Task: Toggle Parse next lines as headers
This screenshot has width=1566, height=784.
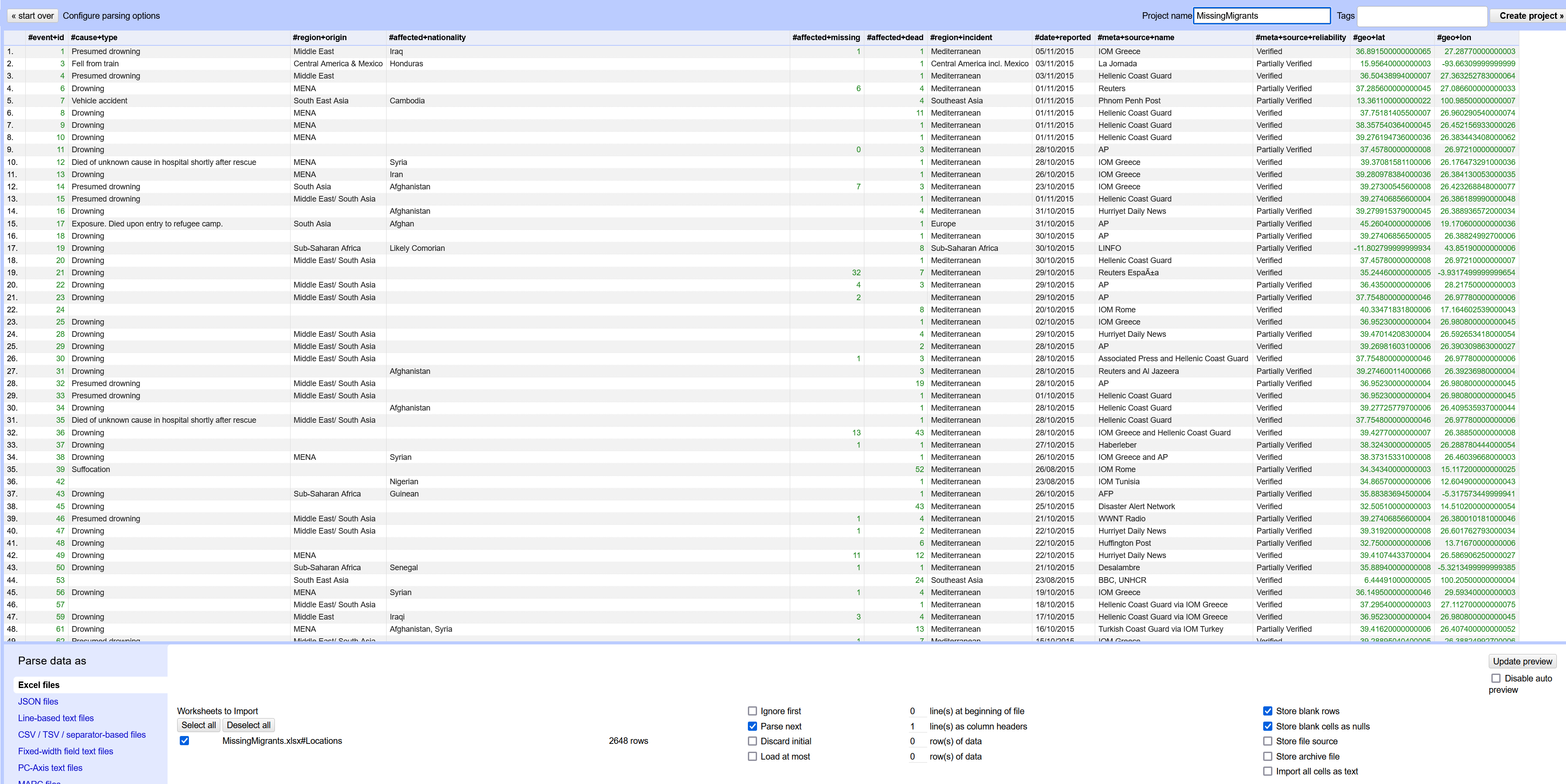Action: click(x=752, y=726)
